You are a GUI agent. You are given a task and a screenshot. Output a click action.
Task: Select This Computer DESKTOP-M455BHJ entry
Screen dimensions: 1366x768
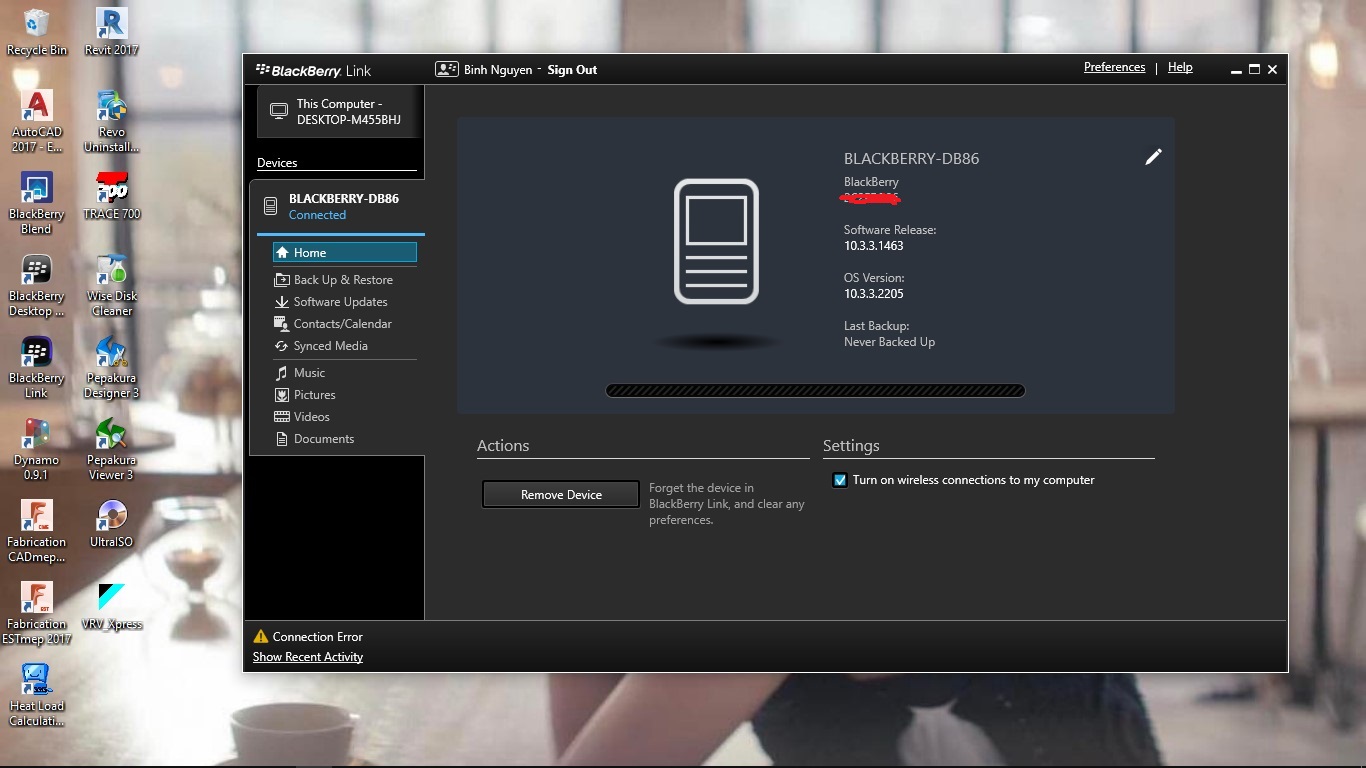pyautogui.click(x=340, y=112)
